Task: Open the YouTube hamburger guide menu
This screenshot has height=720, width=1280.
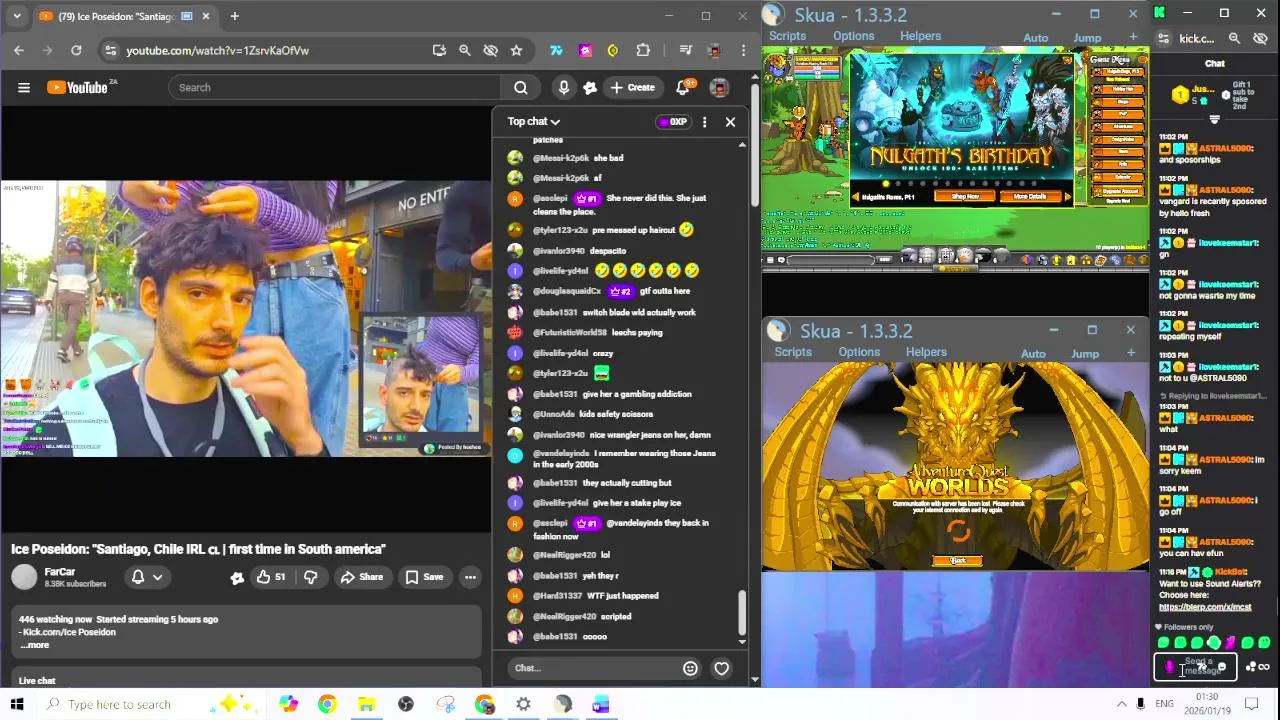Action: coord(24,87)
